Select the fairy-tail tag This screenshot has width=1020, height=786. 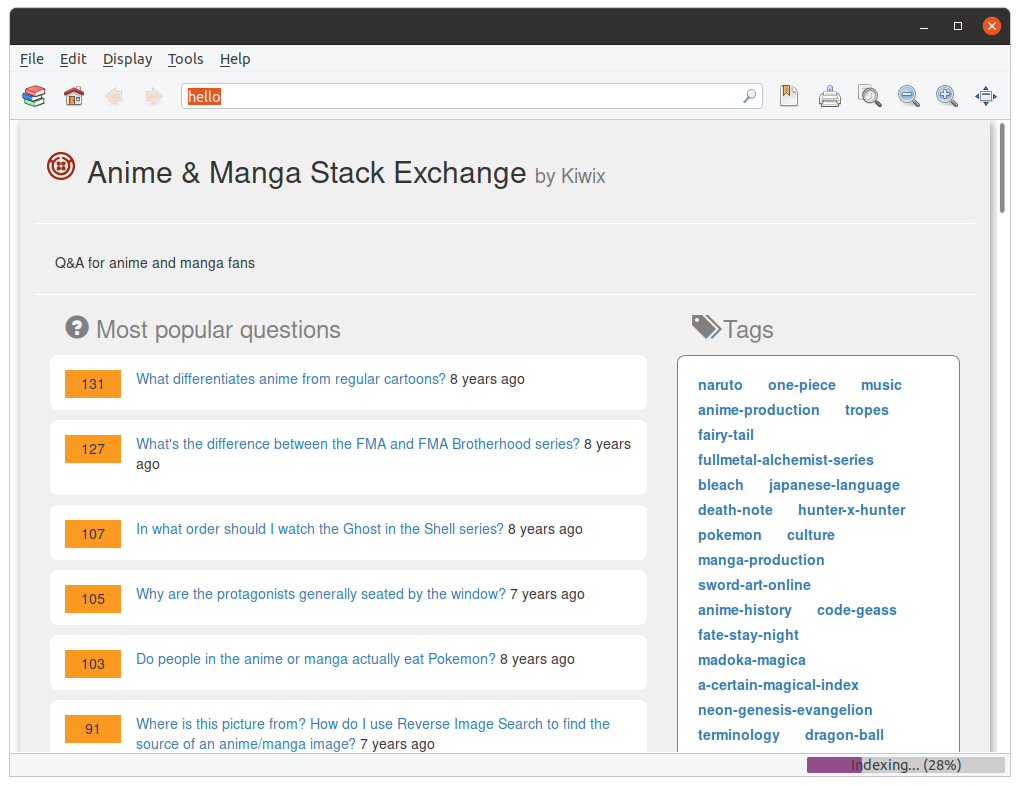pyautogui.click(x=726, y=435)
